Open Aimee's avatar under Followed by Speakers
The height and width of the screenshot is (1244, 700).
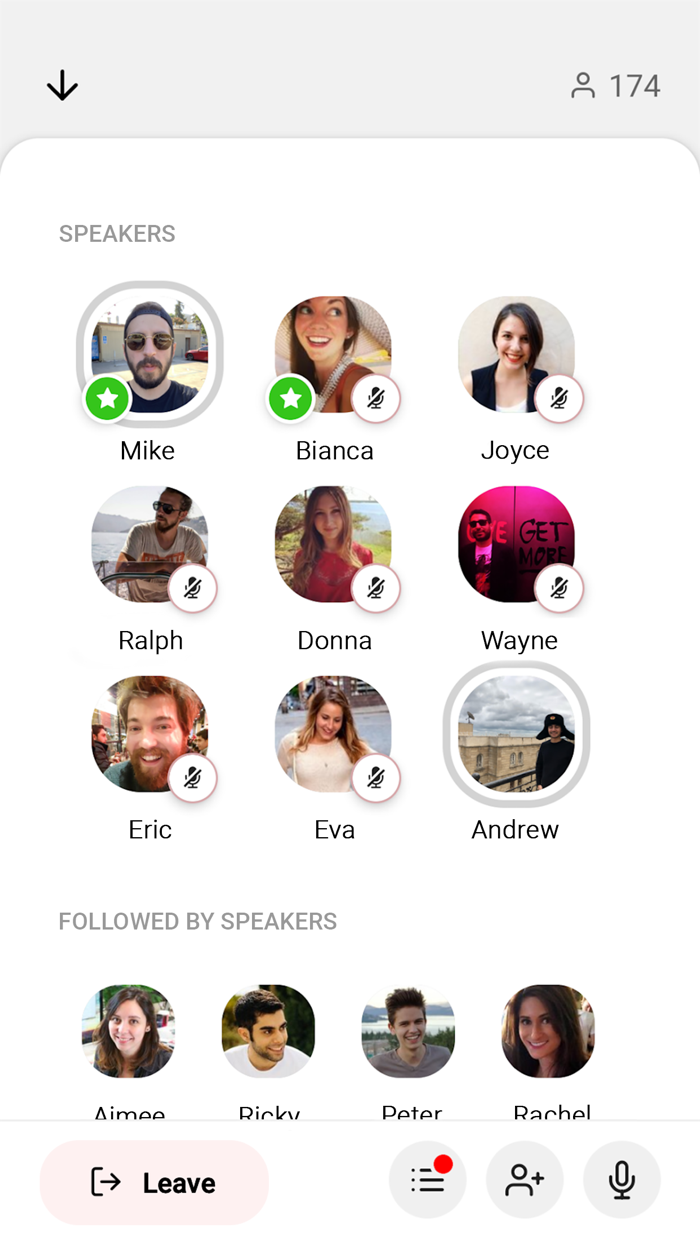tap(128, 1031)
